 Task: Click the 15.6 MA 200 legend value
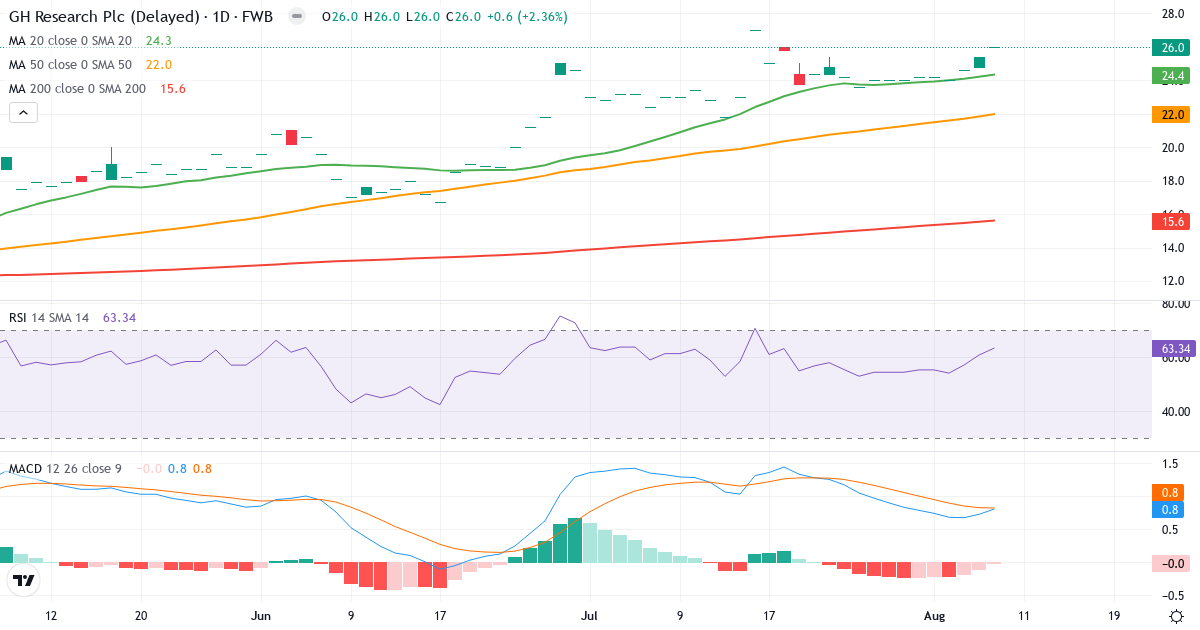pyautogui.click(x=172, y=89)
